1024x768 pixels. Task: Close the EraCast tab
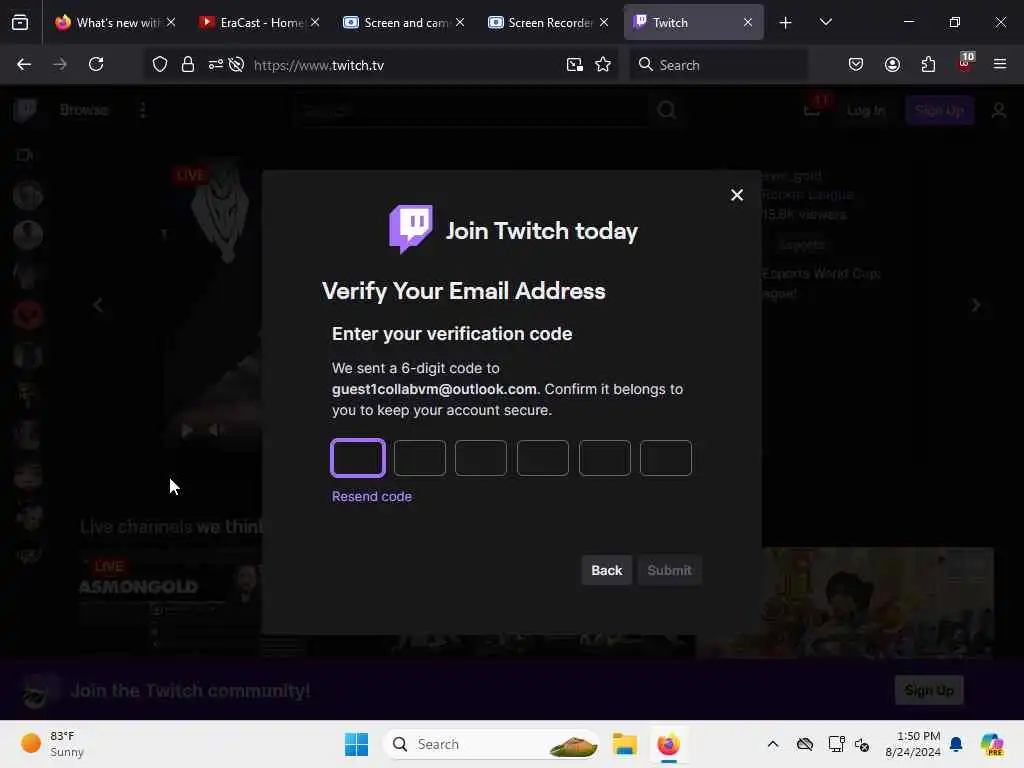coord(315,22)
